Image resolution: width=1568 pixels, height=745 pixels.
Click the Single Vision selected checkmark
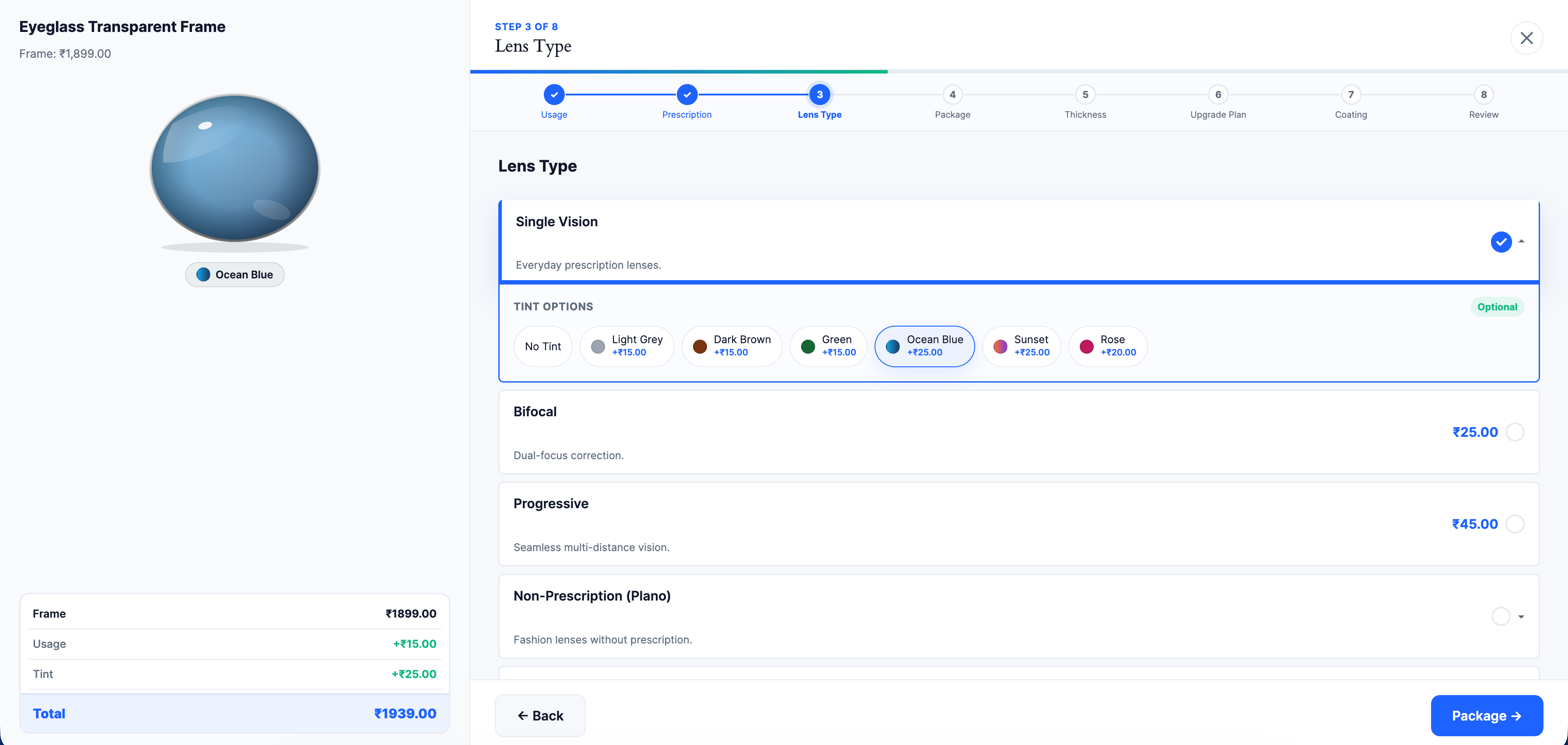(1501, 242)
